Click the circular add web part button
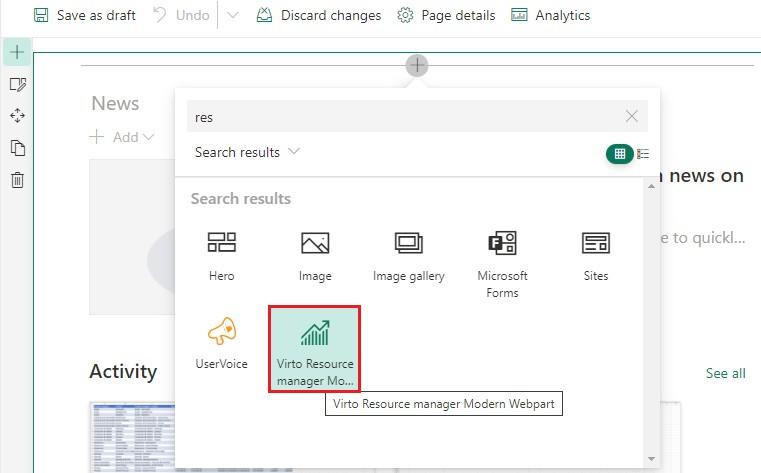The image size is (761, 473). click(417, 65)
